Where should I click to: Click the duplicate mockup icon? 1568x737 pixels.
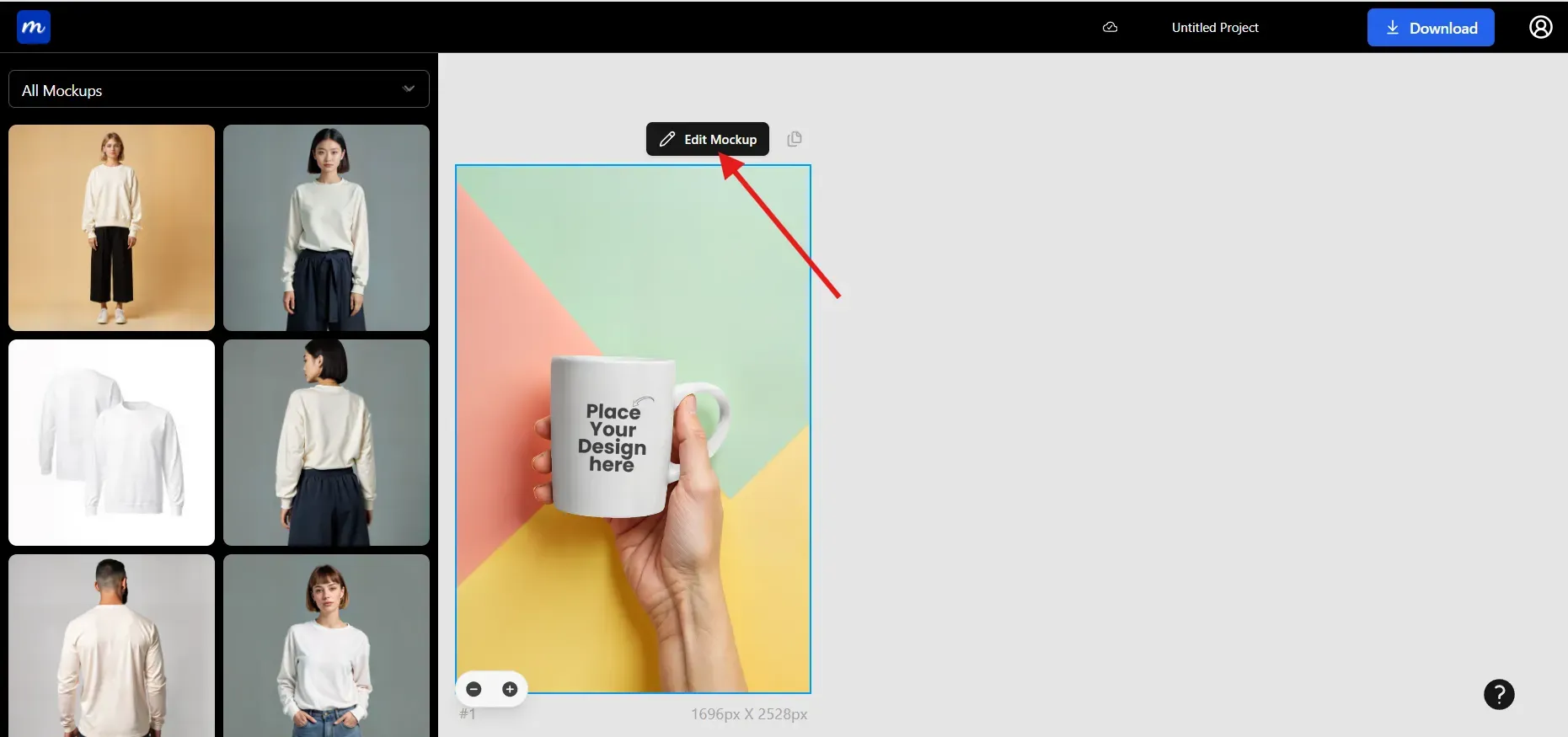(795, 139)
